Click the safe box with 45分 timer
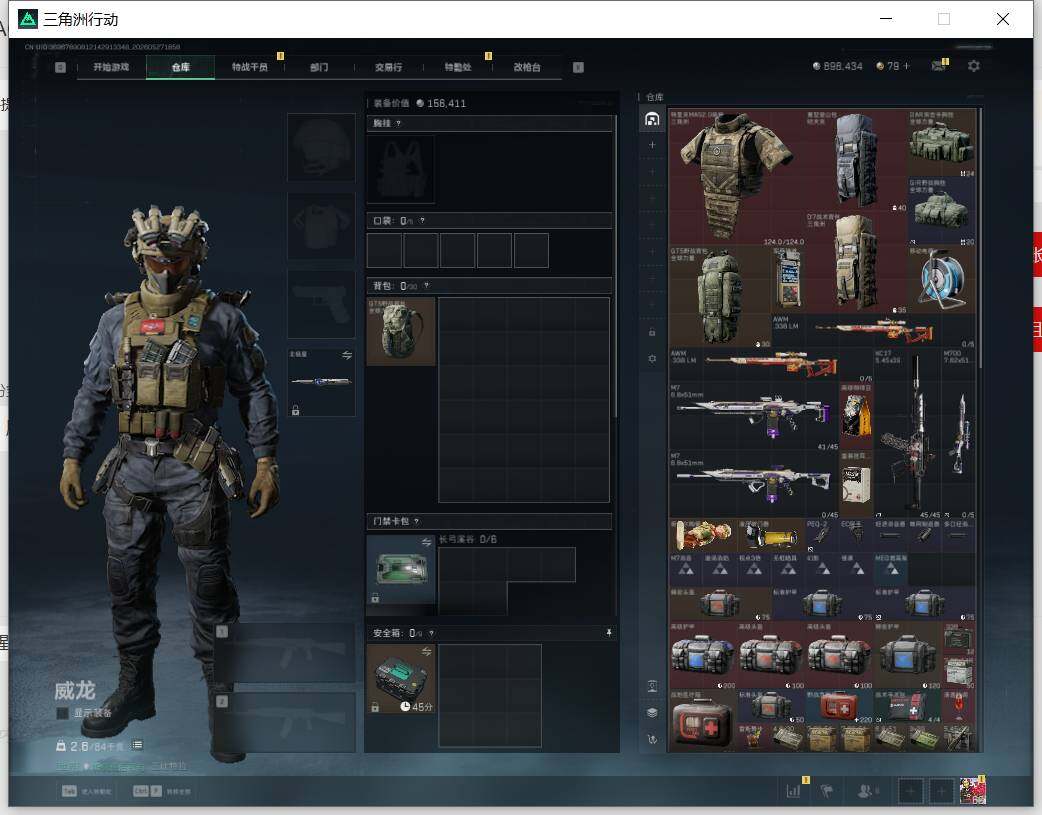 (401, 679)
